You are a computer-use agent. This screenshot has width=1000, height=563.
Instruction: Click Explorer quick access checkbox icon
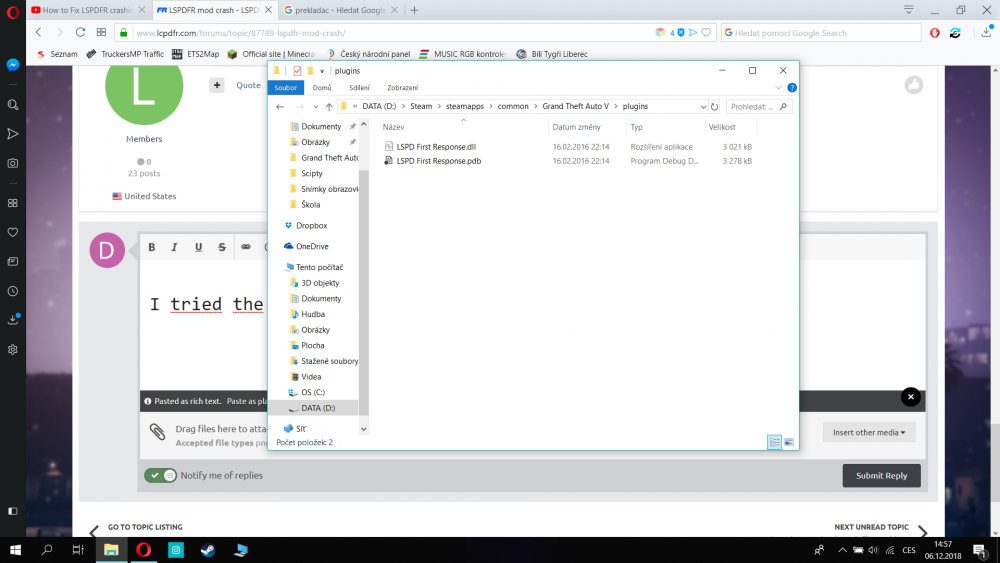point(297,71)
